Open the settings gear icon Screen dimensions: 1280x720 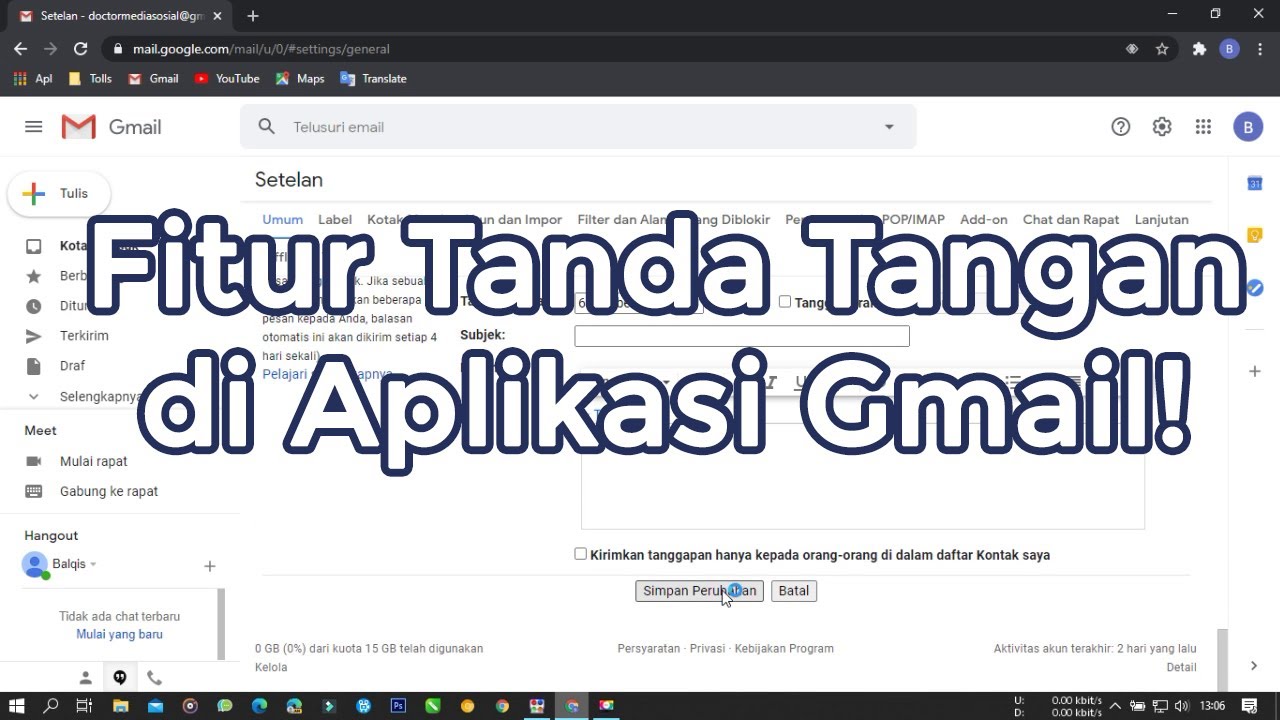1162,127
